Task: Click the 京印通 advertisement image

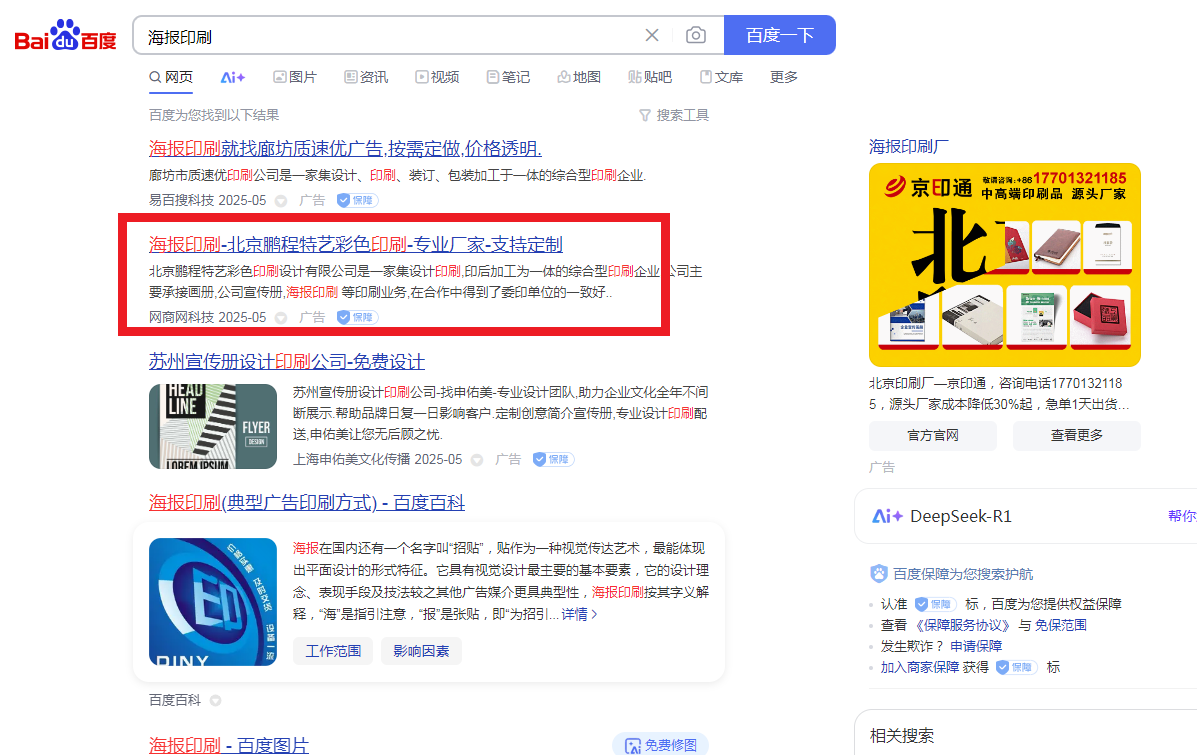Action: tap(1004, 265)
